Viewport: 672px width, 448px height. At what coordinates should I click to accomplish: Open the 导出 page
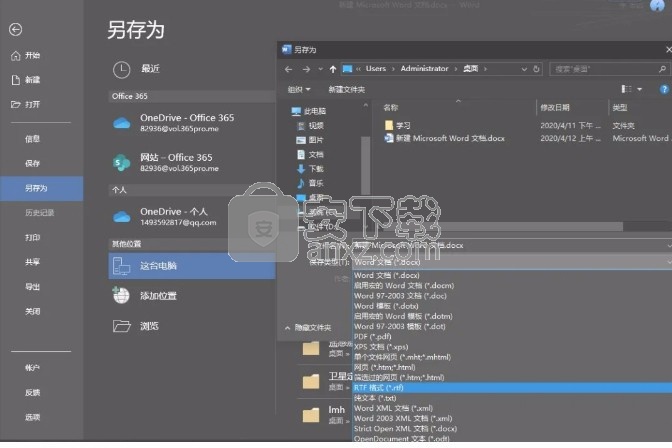tap(33, 286)
